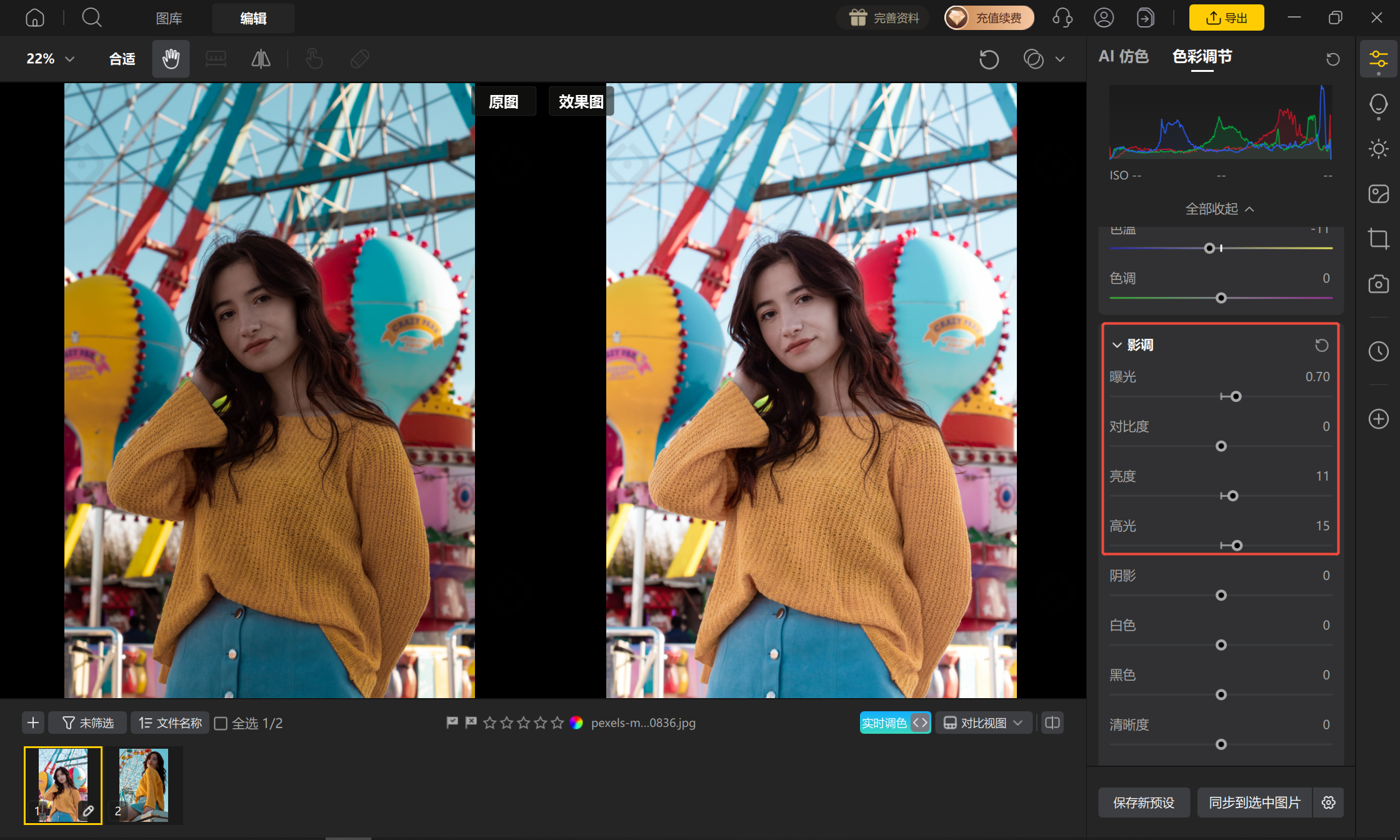Reset the 影调 section with its undo icon
The width and height of the screenshot is (1400, 840).
point(1321,345)
